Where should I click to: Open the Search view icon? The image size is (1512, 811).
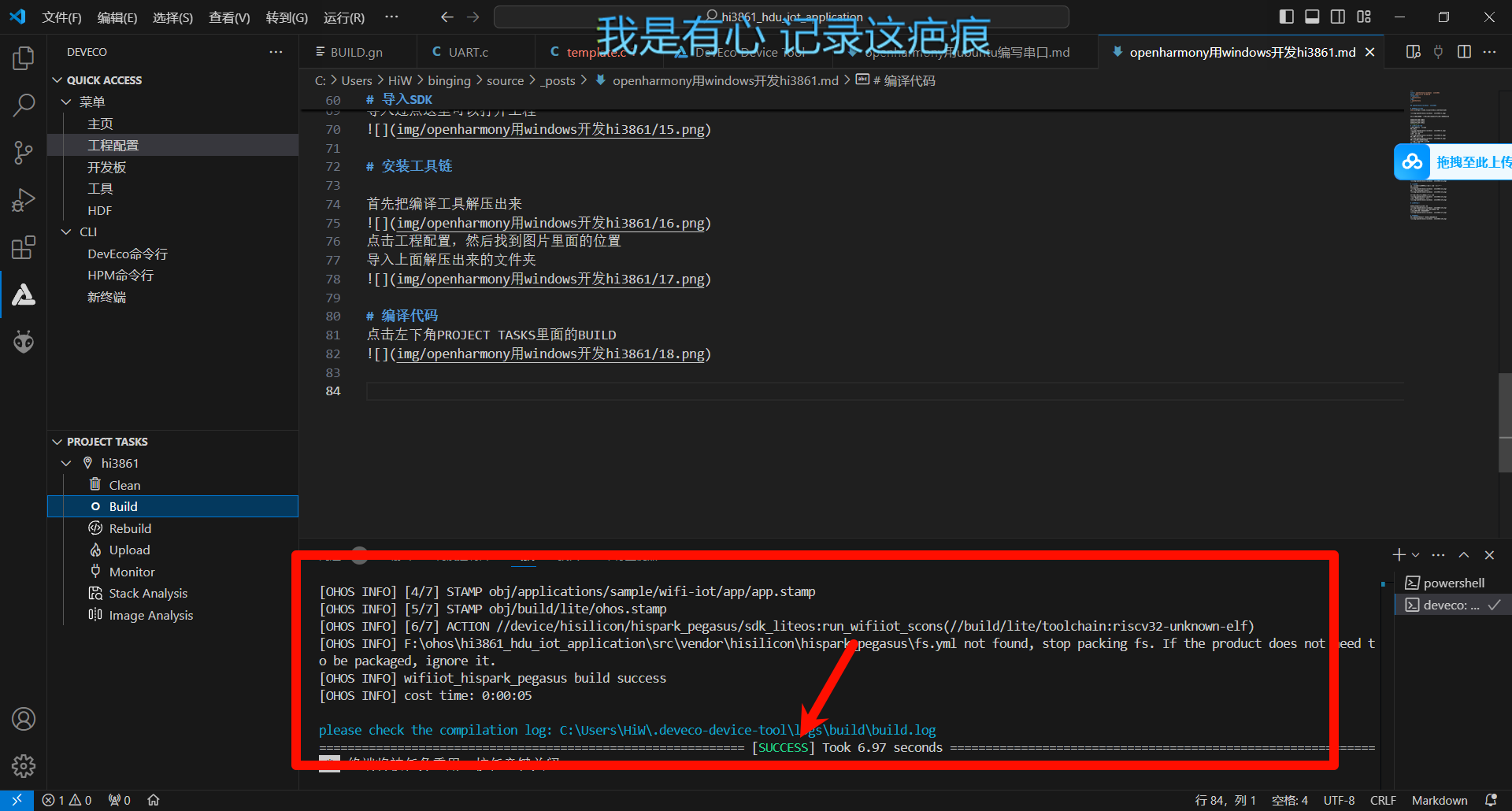point(24,105)
